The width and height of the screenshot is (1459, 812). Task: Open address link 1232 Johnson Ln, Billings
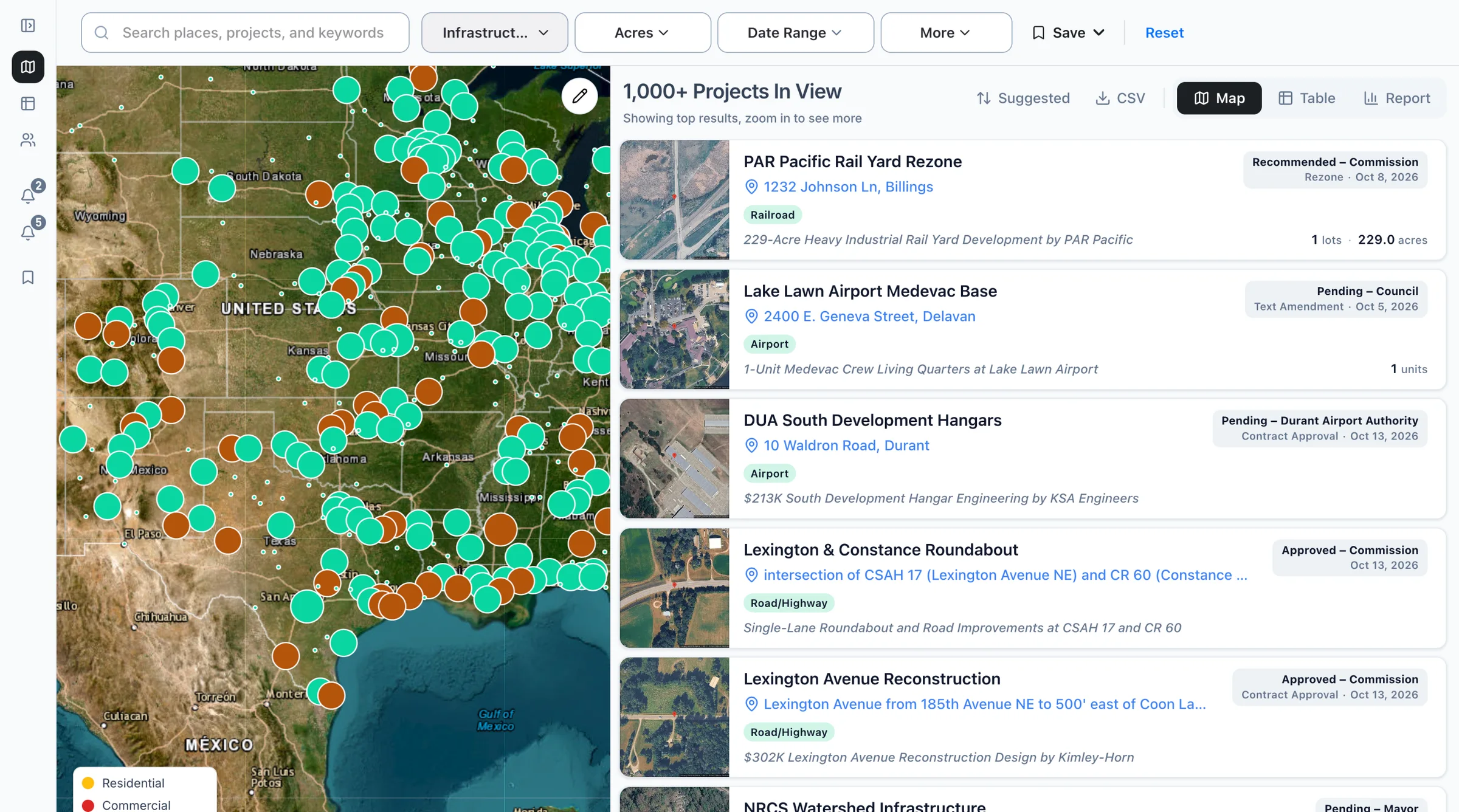848,187
